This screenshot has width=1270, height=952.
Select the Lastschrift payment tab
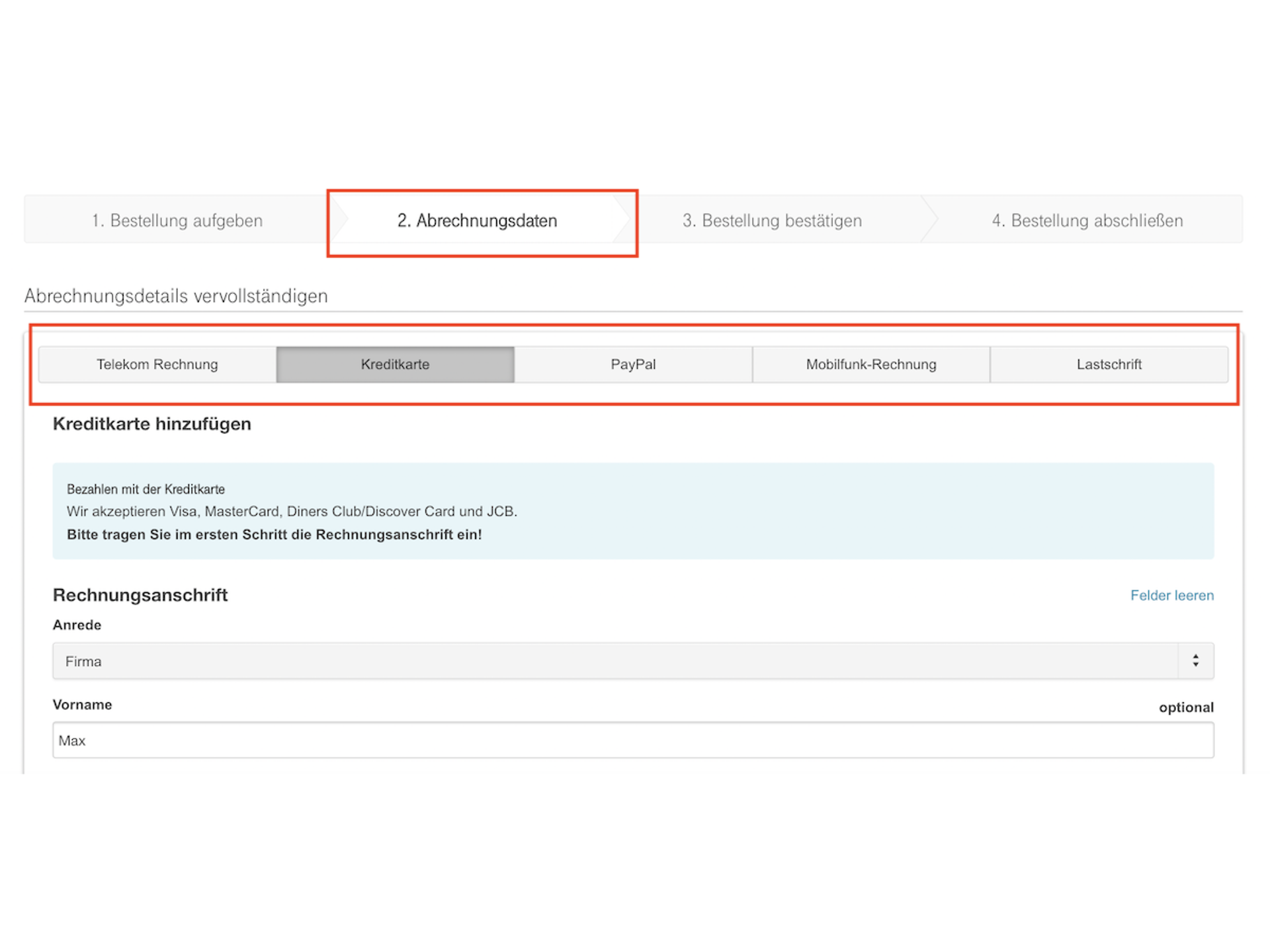click(1109, 364)
